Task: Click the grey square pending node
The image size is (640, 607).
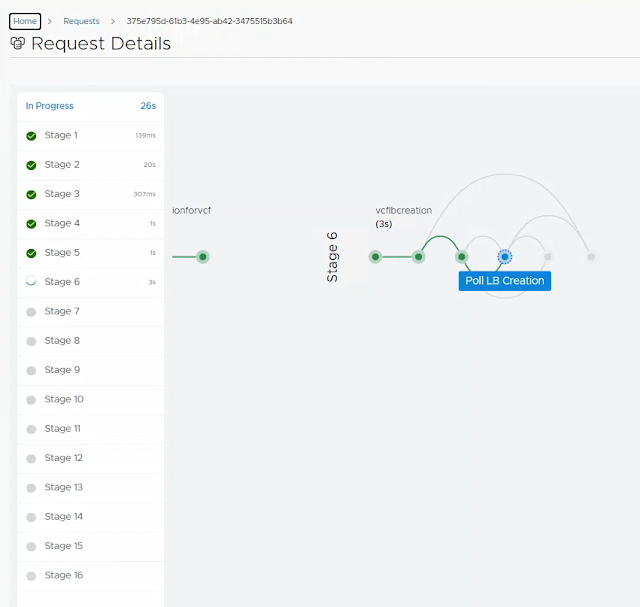Action: 548,257
